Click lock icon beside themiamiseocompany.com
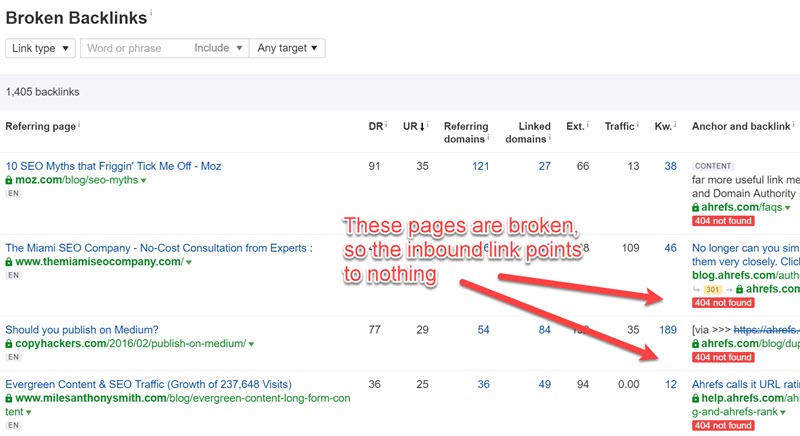 click(x=9, y=262)
